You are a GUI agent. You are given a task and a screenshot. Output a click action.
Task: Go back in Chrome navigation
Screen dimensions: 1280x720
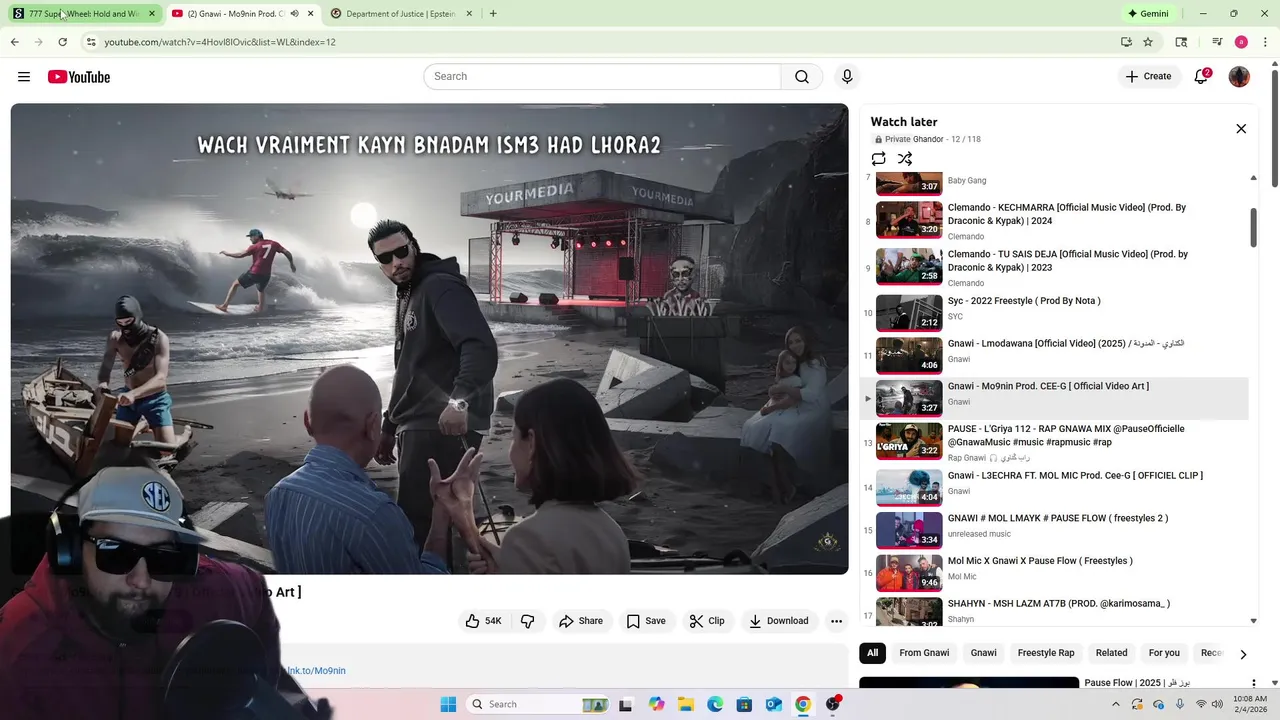(x=14, y=42)
